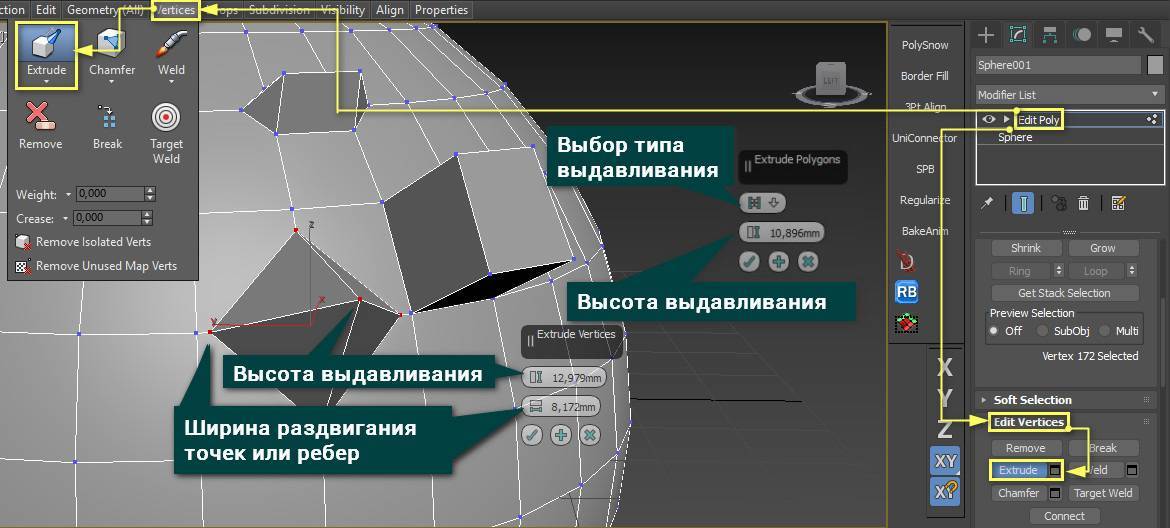Click the Get Stack Selection button
1170x528 pixels.
[1064, 293]
